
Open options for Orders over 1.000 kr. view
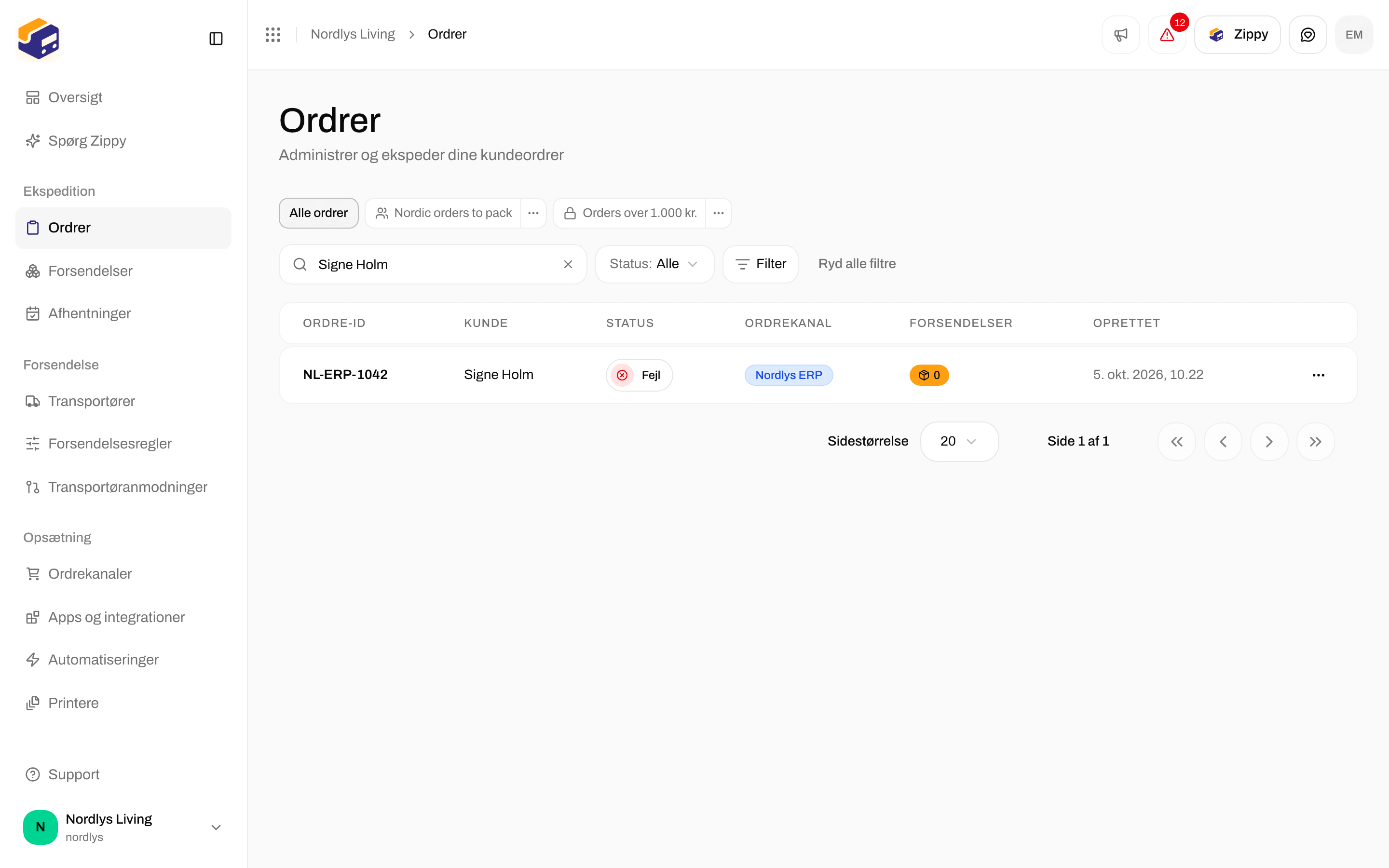(718, 213)
